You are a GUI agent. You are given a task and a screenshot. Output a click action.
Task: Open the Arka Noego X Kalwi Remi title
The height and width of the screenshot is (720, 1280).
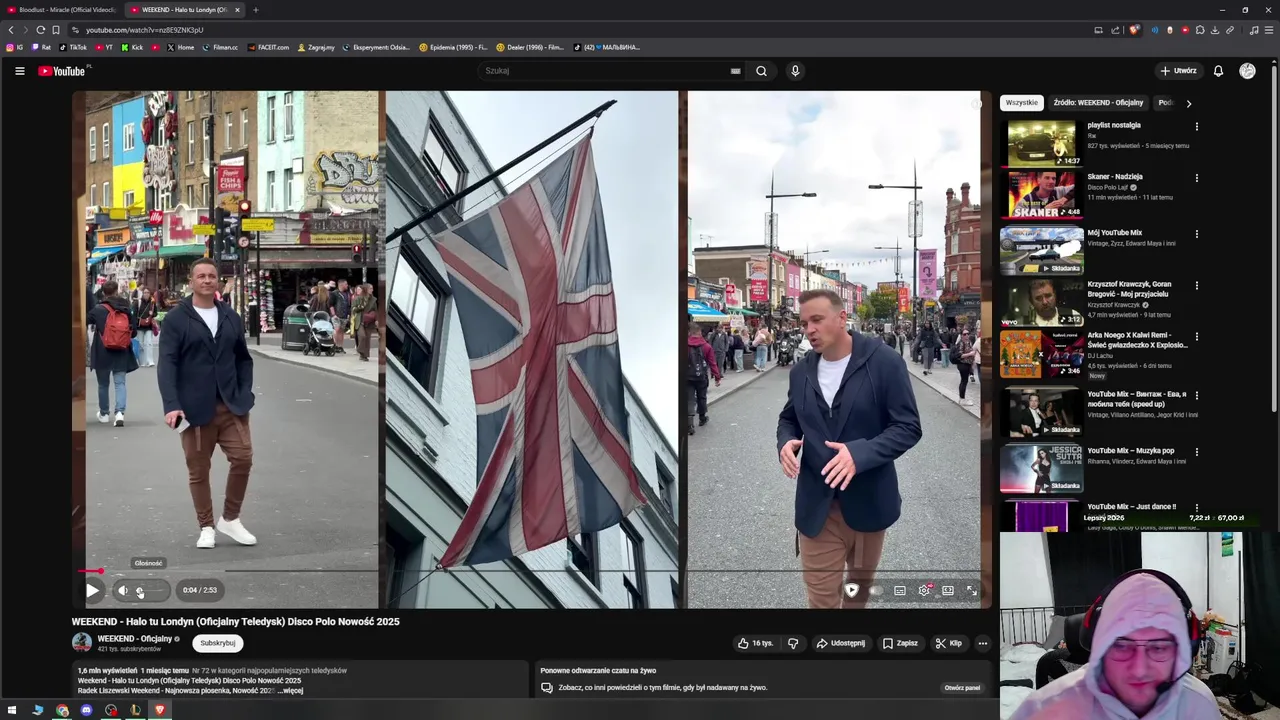1138,340
